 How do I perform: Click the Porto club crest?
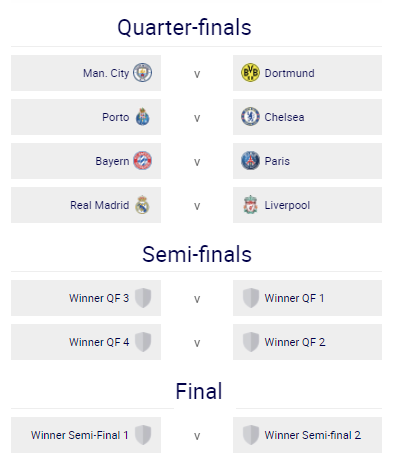point(143,117)
